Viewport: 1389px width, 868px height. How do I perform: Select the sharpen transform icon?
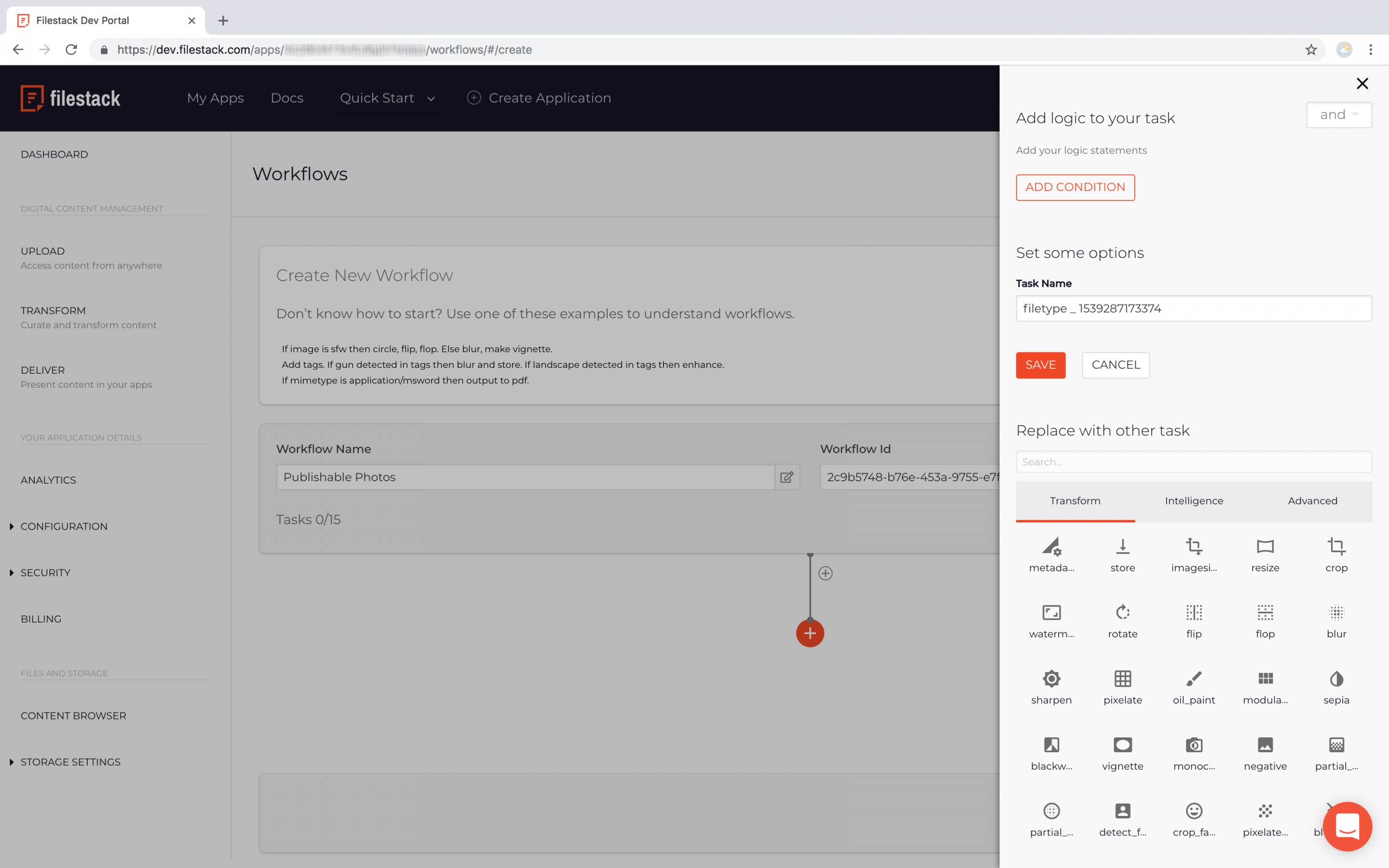1051,679
